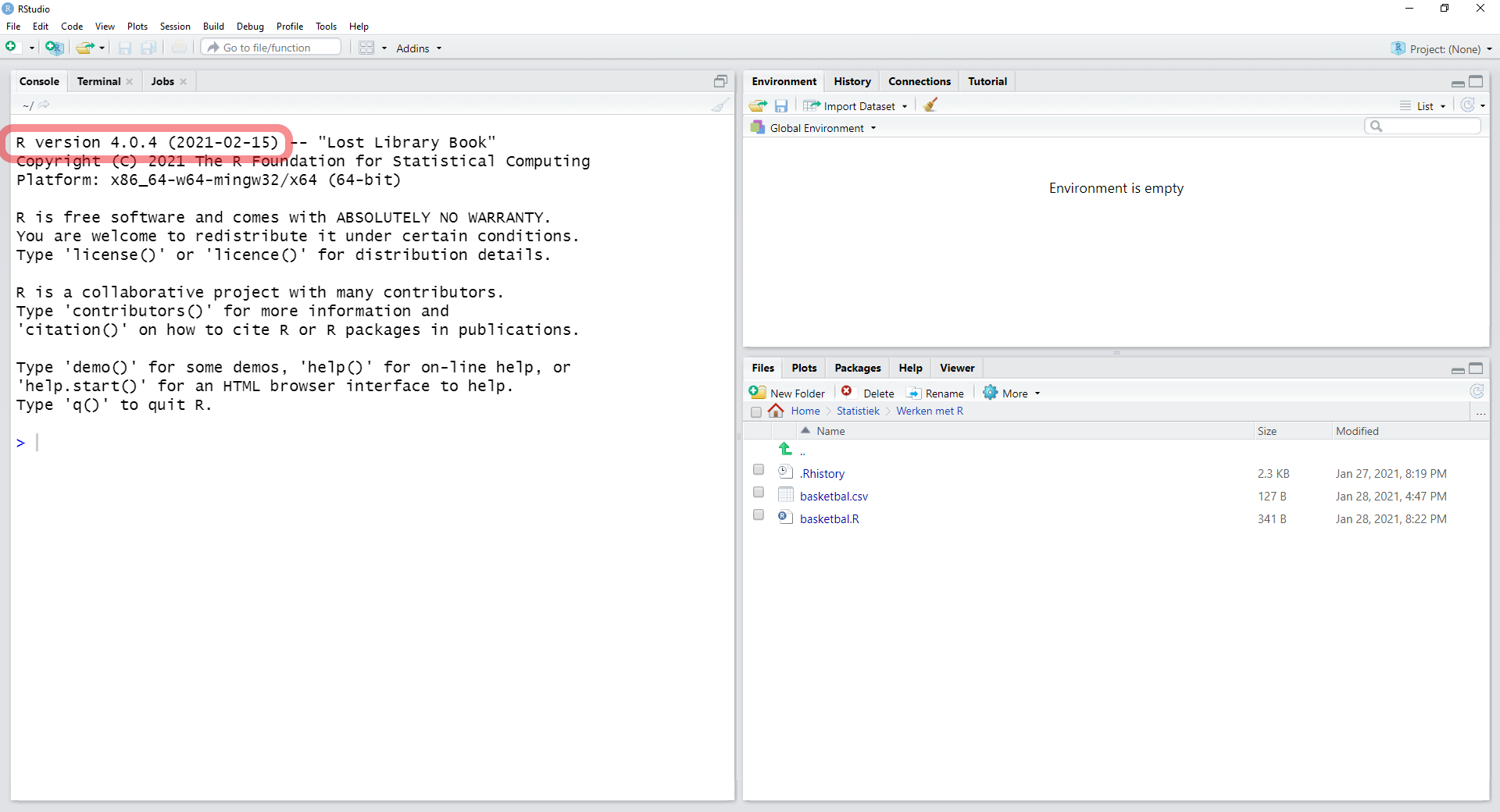The image size is (1500, 812).
Task: Clear the console with the broom icon
Action: click(720, 105)
